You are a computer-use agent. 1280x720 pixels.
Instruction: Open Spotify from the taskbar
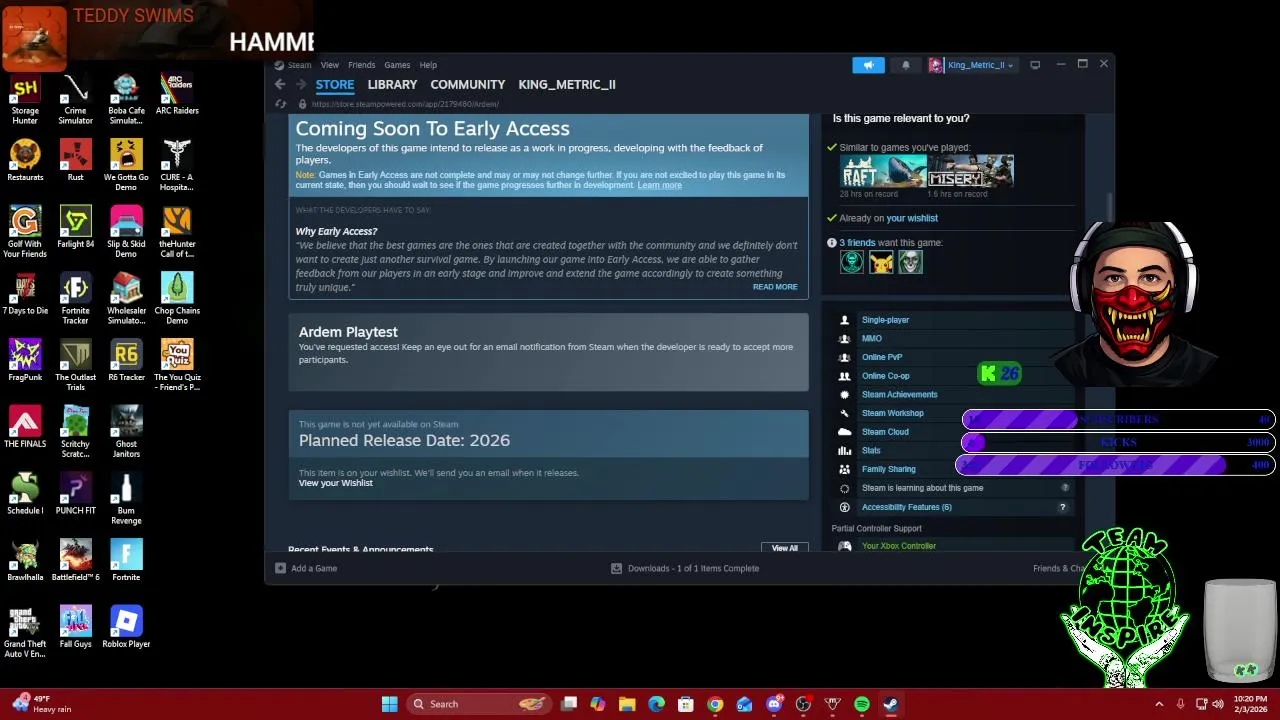862,704
